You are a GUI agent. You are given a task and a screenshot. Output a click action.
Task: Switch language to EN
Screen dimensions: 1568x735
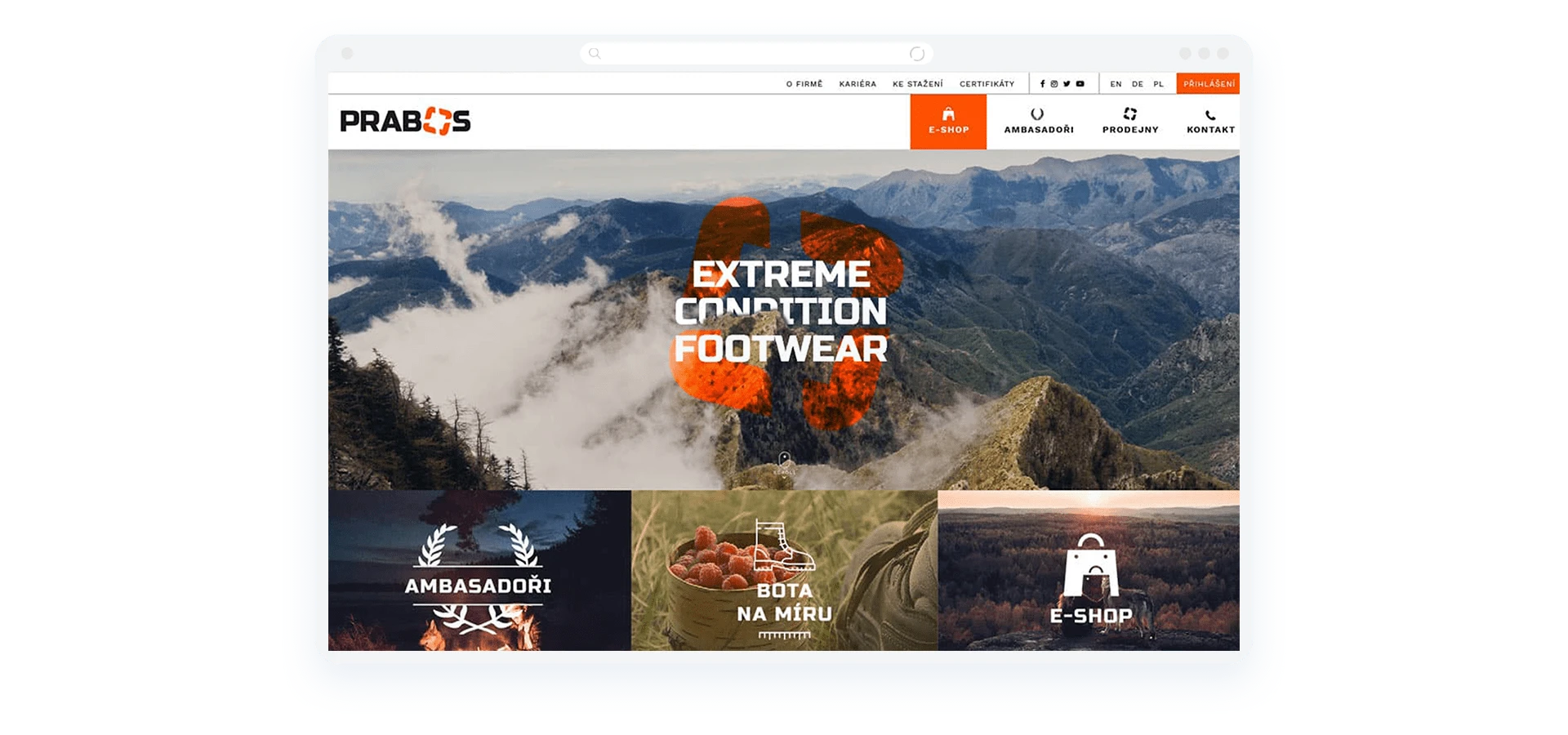click(x=1116, y=84)
